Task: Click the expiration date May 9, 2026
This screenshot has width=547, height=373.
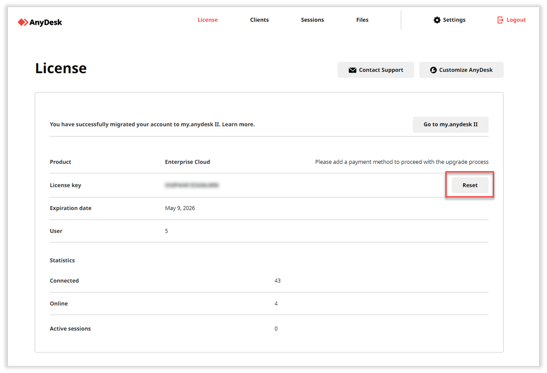Action: 180,208
